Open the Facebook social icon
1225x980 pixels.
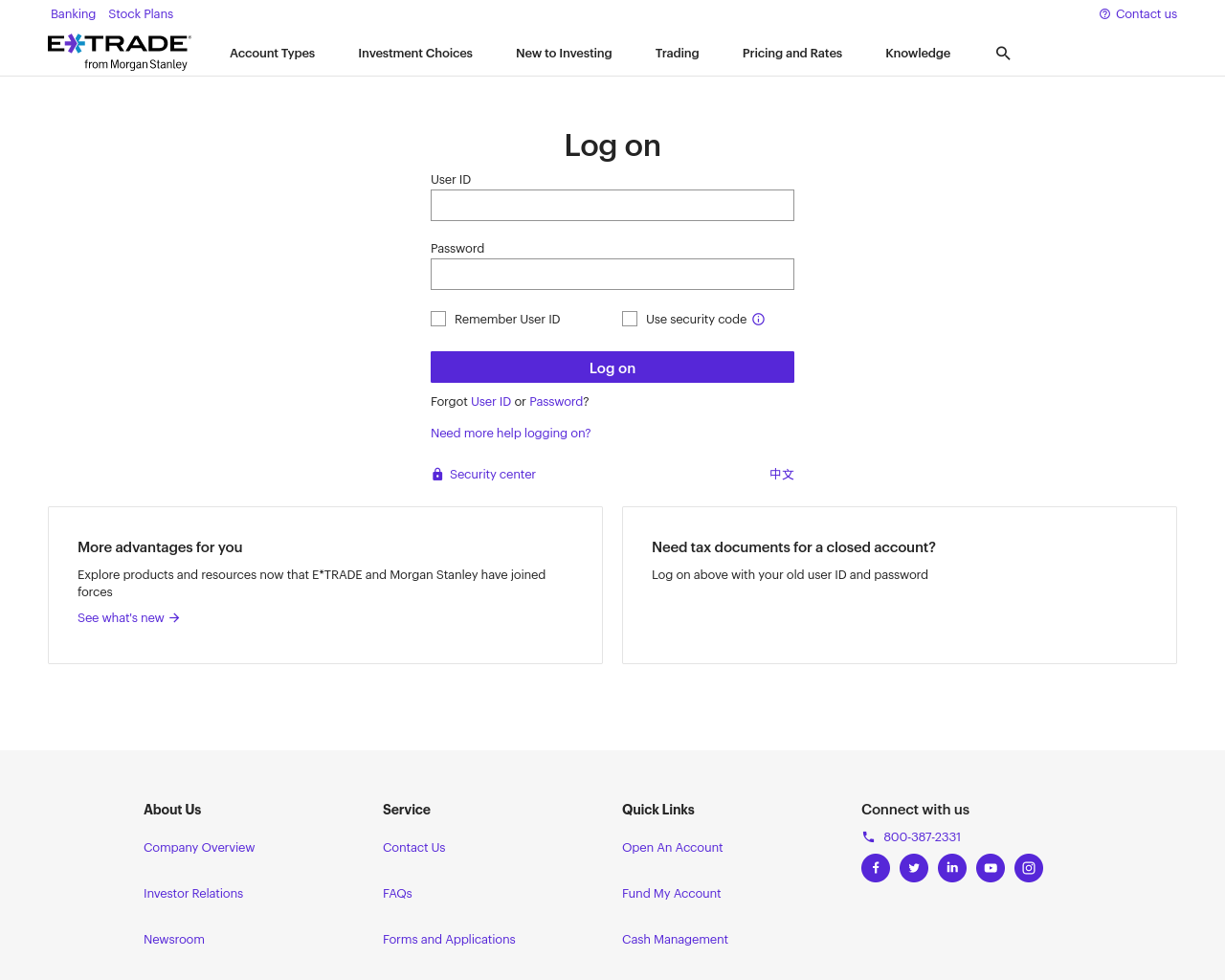click(876, 868)
